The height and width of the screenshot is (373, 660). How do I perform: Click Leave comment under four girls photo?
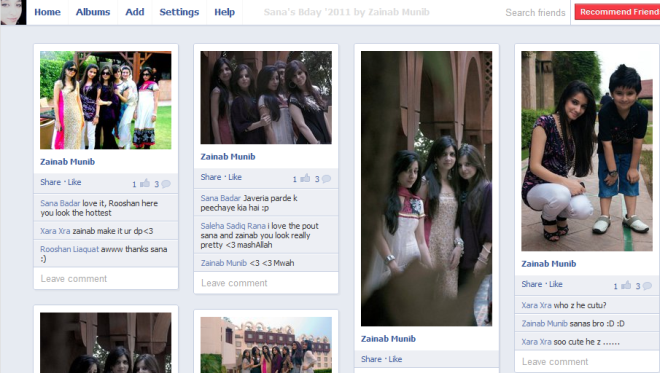(266, 283)
